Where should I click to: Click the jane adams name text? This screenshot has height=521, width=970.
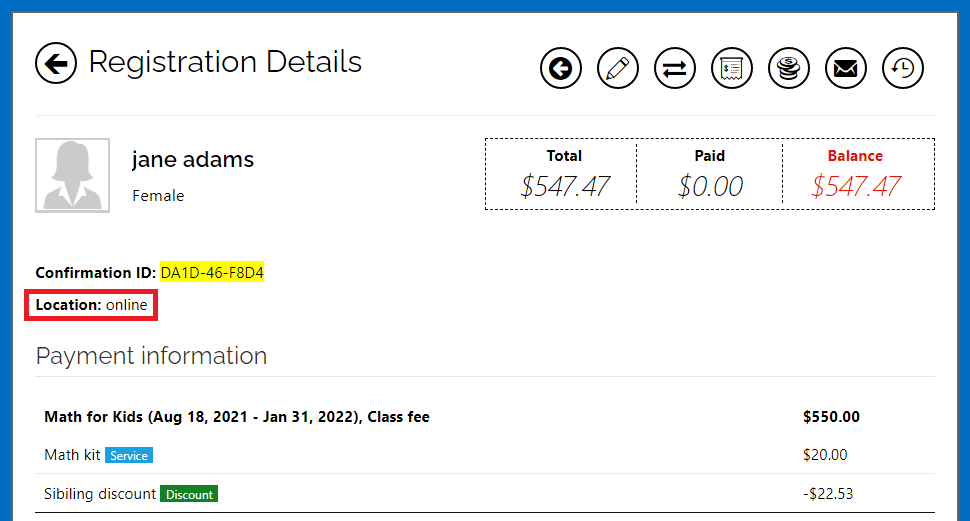coord(193,159)
